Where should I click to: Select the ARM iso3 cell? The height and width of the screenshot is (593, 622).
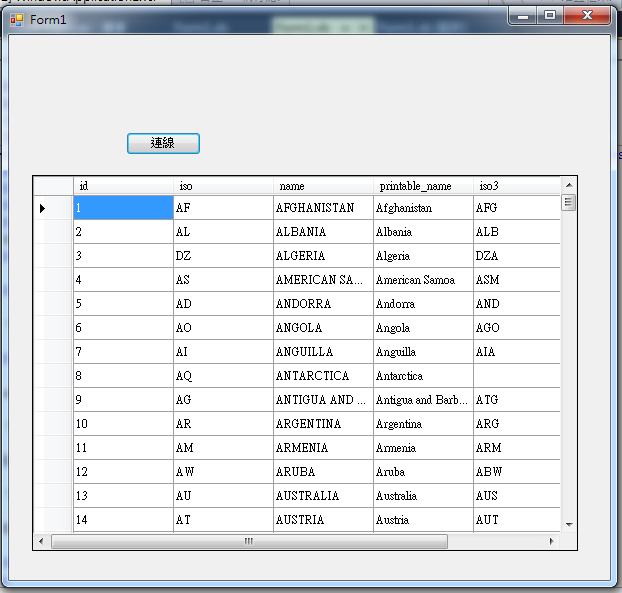(x=517, y=447)
